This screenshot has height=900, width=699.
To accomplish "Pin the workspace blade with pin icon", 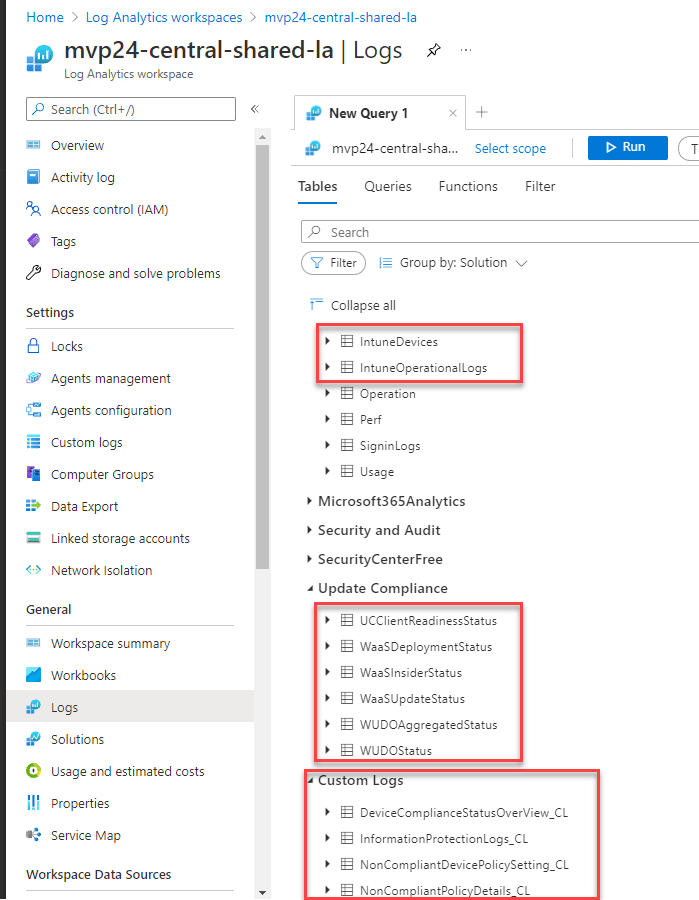I will click(433, 51).
